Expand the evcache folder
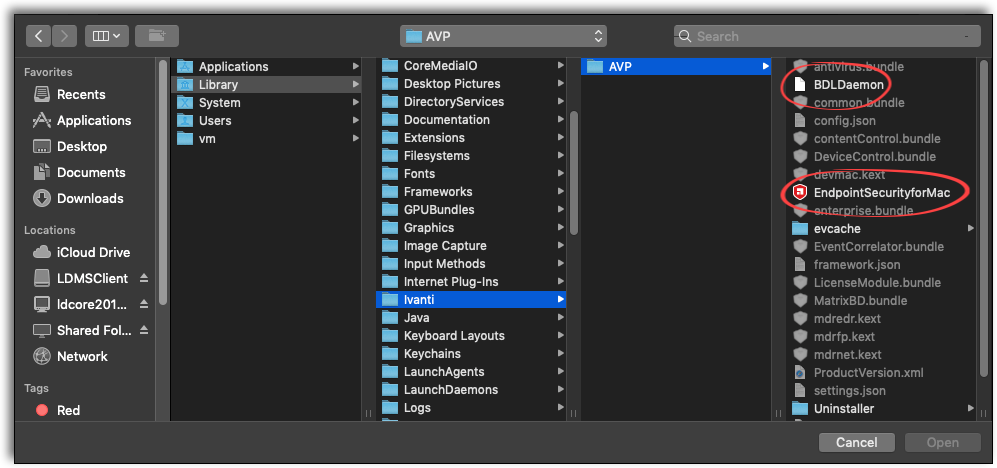The height and width of the screenshot is (468, 997). click(x=971, y=229)
